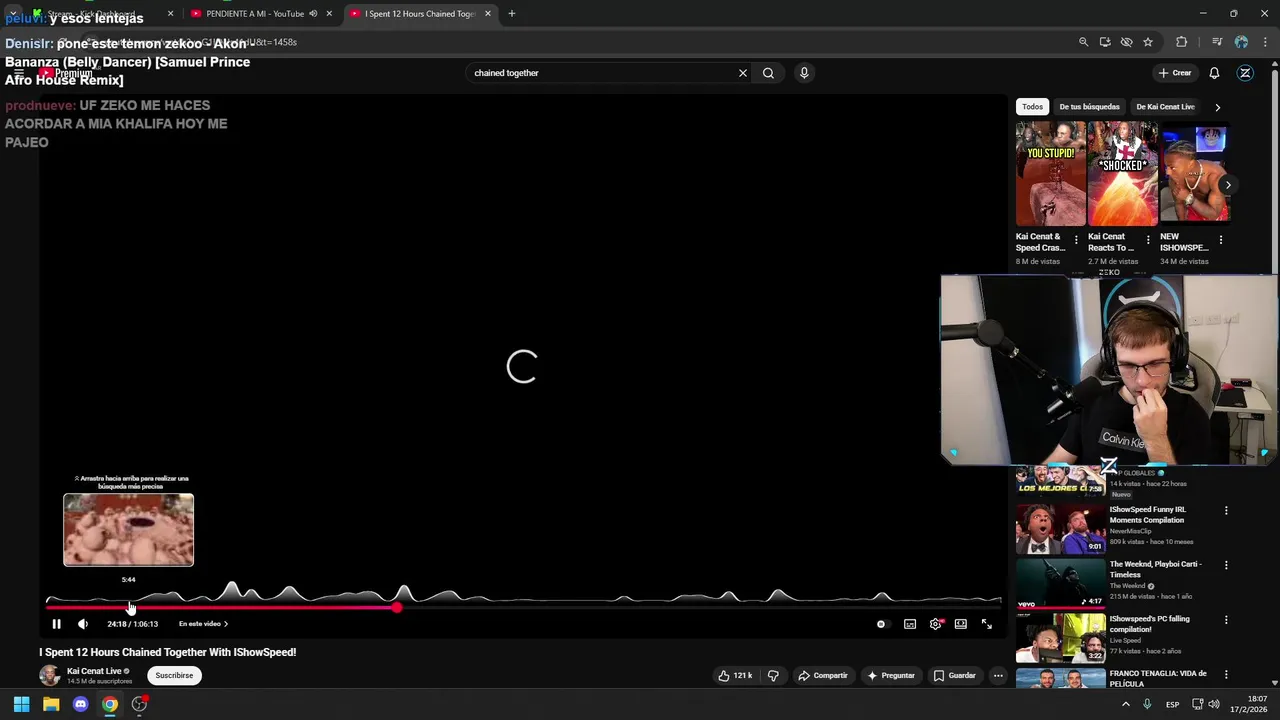The height and width of the screenshot is (720, 1280).
Task: Open File Explorer from taskbar
Action: pyautogui.click(x=51, y=704)
